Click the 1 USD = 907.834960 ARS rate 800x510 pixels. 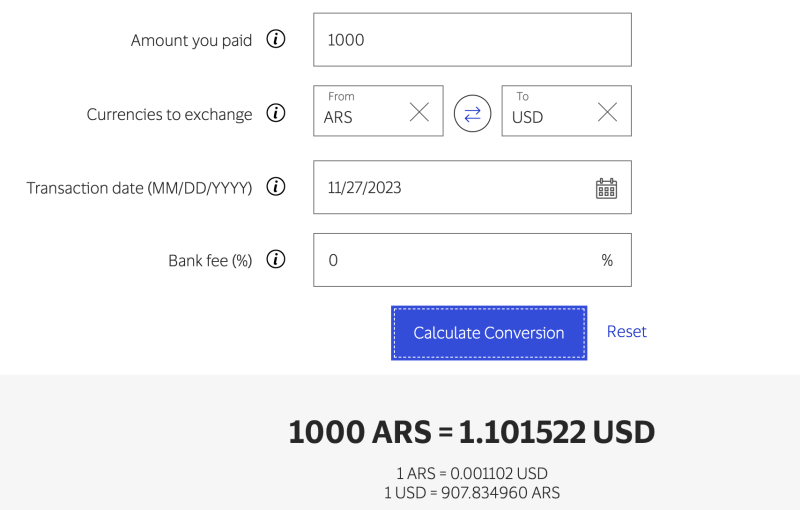pyautogui.click(x=471, y=493)
